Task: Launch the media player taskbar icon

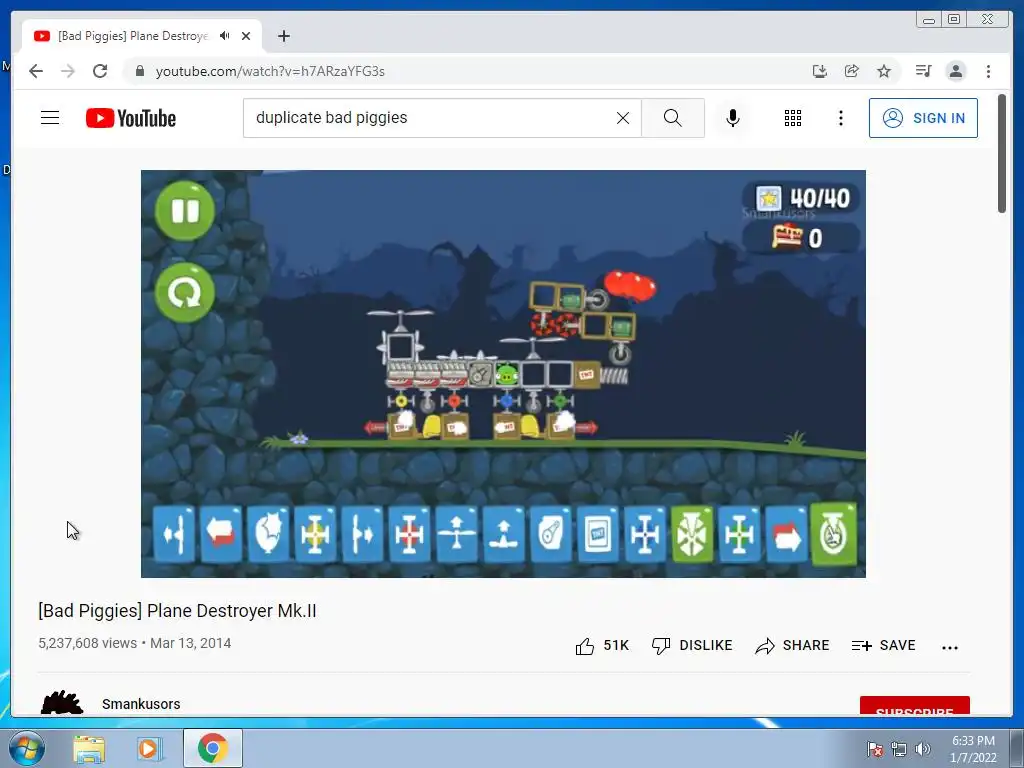Action: (150, 748)
